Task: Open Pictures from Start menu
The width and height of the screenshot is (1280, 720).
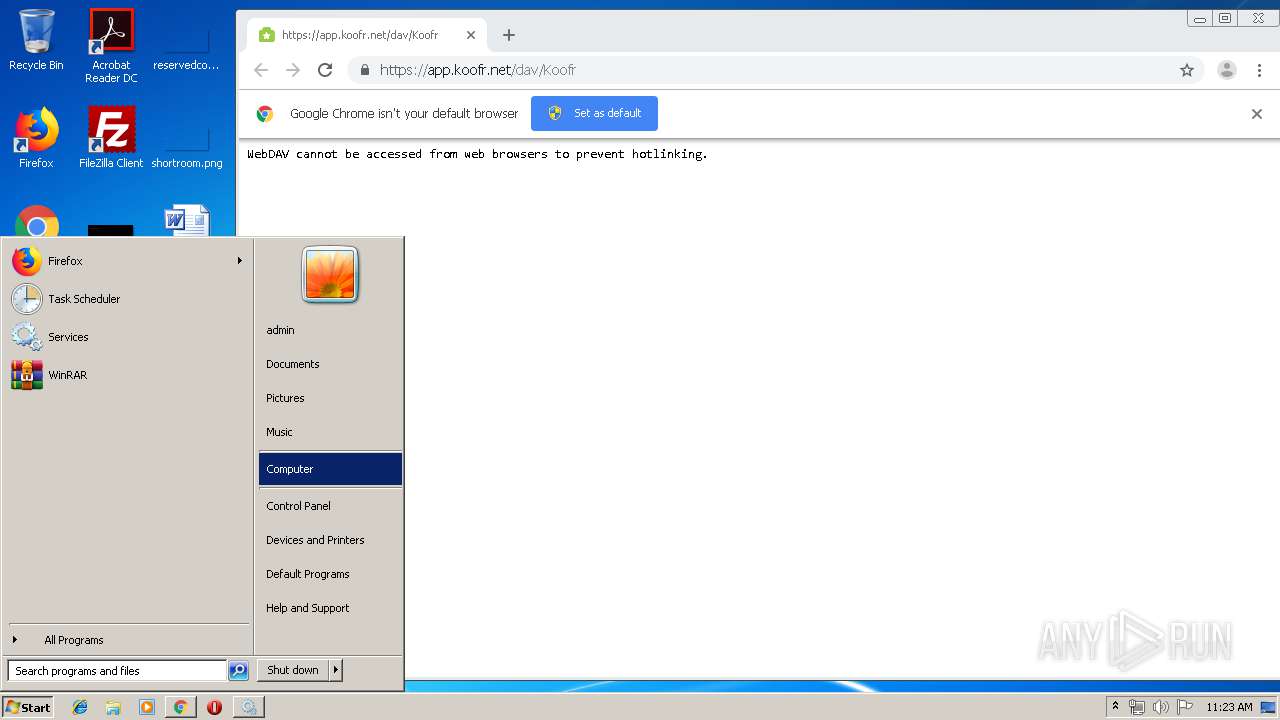Action: coord(330,398)
